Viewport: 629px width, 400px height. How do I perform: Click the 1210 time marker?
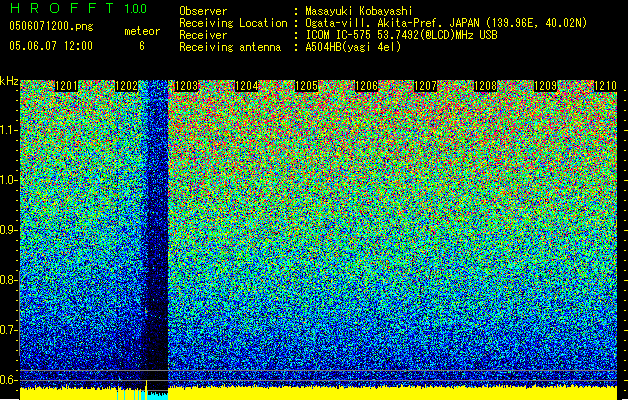click(605, 86)
